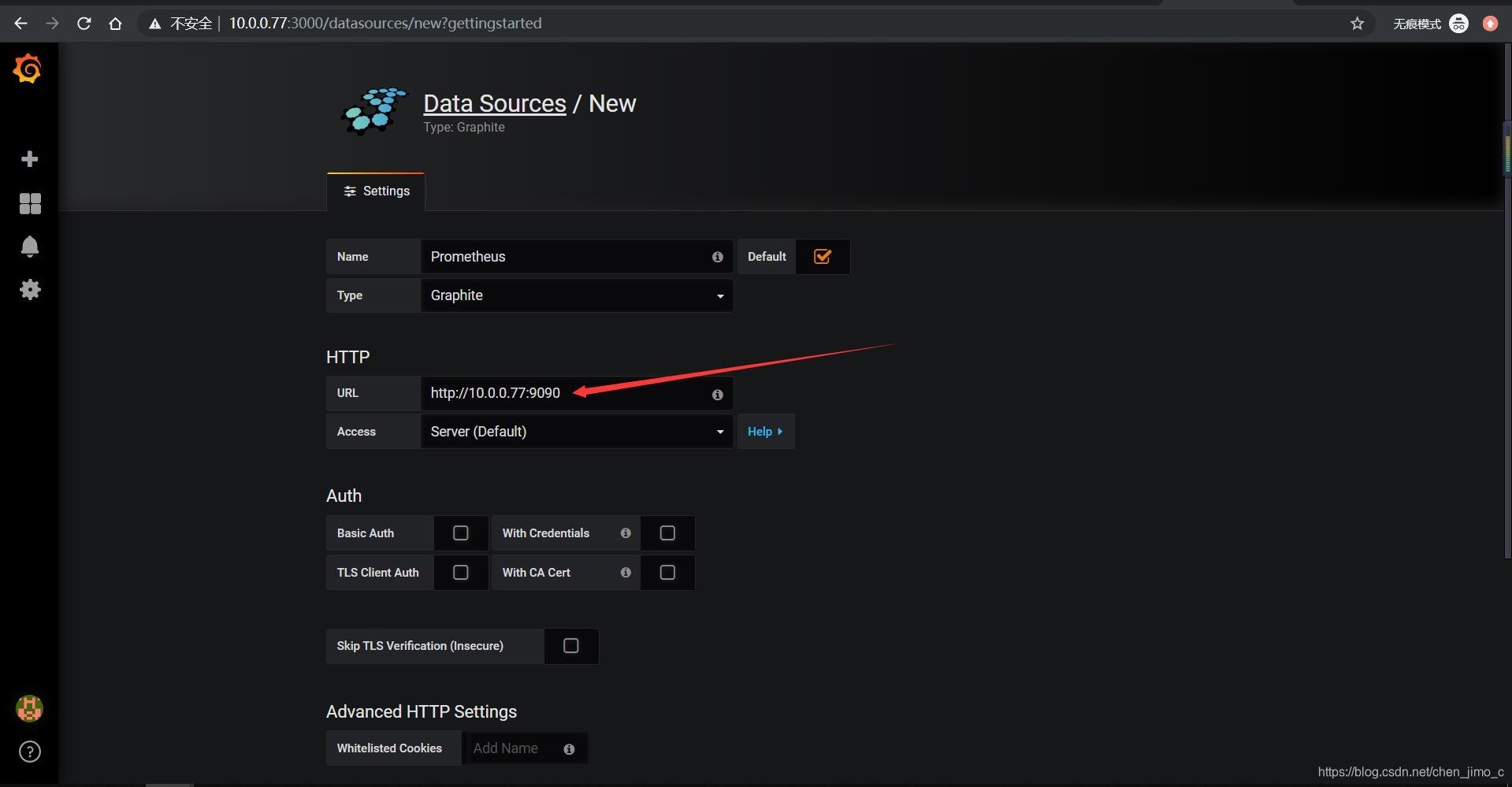
Task: Click the 'Skip TLS Verification (Insecure)' label
Action: (x=420, y=646)
